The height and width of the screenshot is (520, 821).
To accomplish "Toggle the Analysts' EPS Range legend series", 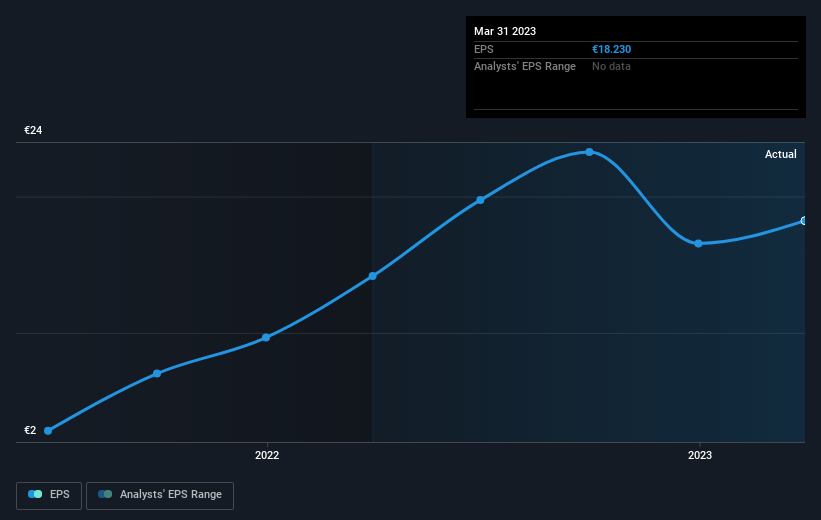I will tap(160, 495).
